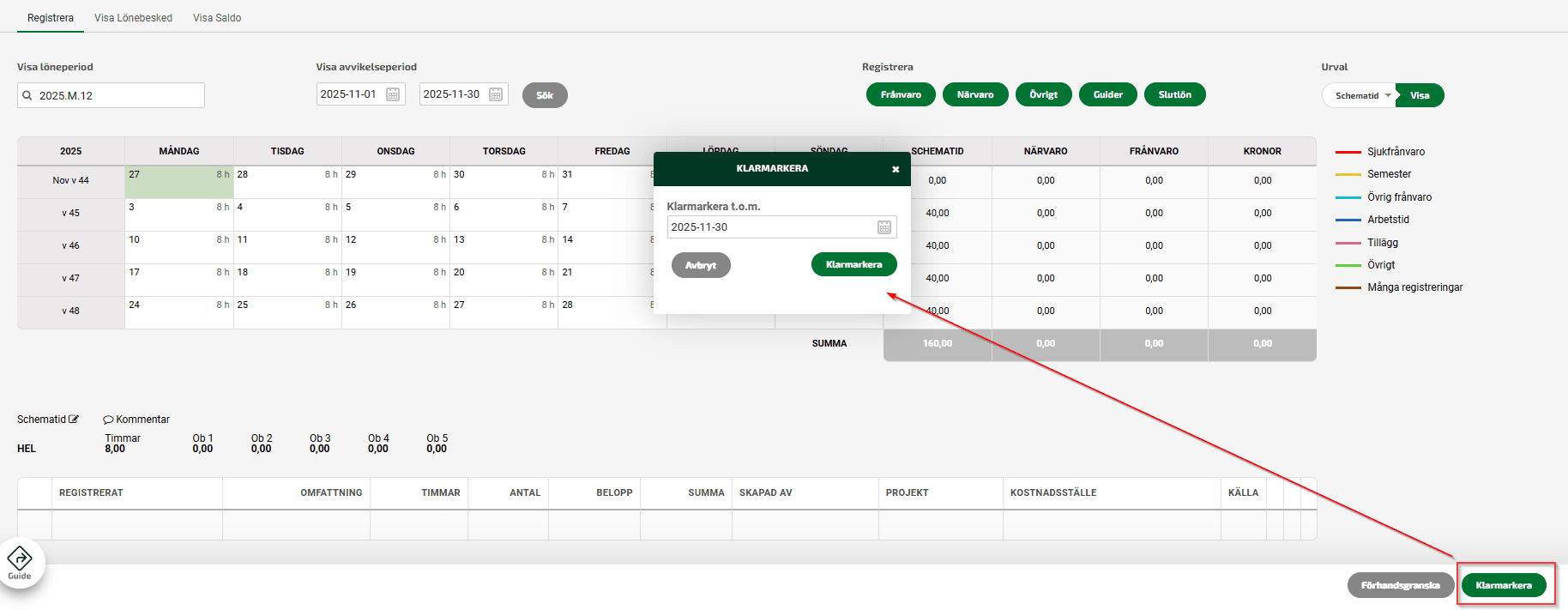The height and width of the screenshot is (610, 1568).
Task: Cancel dialog with Avbryt button
Action: [701, 265]
